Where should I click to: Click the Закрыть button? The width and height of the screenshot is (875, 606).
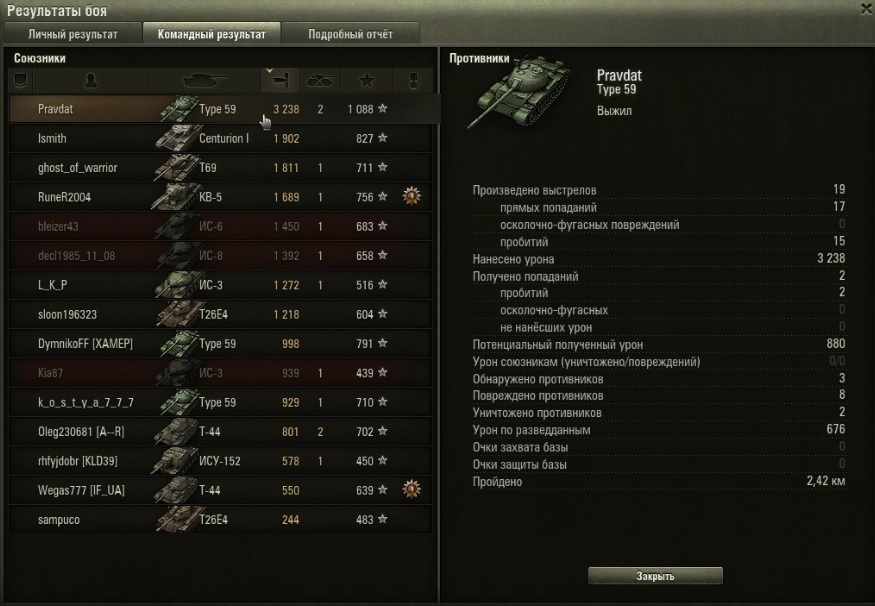[x=655, y=576]
